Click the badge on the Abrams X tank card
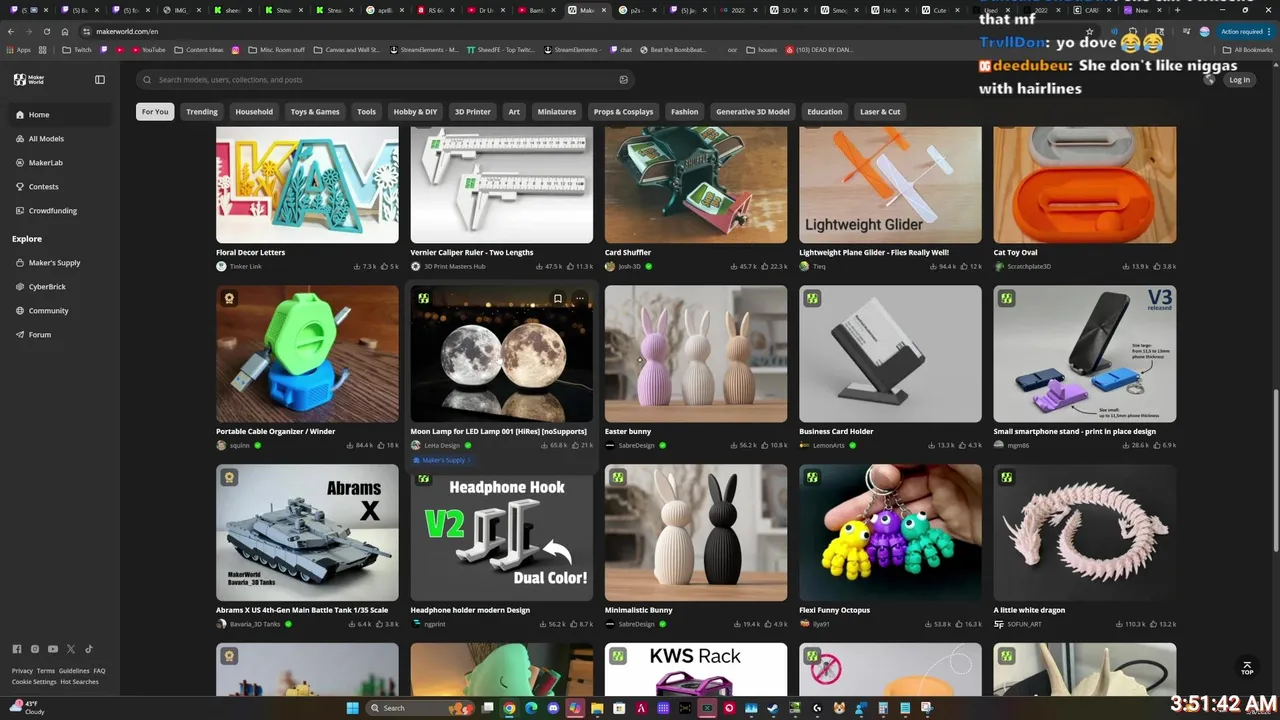Image resolution: width=1280 pixels, height=720 pixels. coord(229,477)
